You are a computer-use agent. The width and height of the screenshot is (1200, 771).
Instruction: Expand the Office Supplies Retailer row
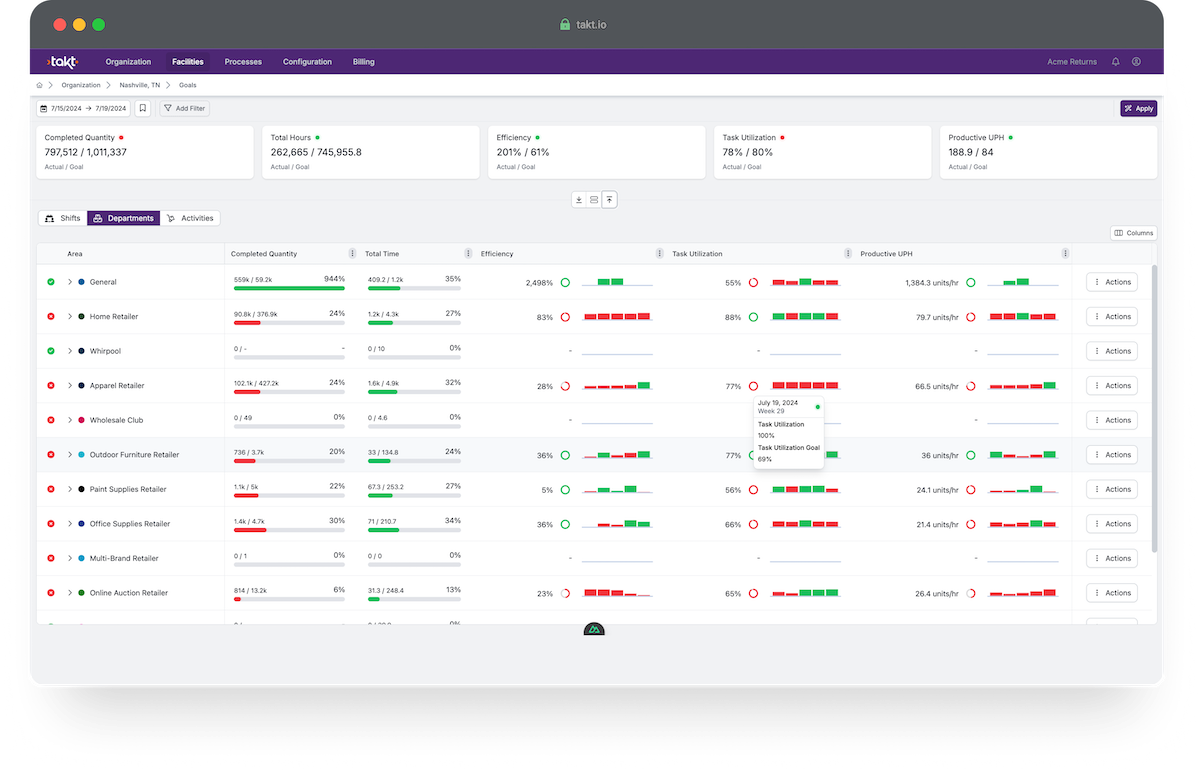click(x=70, y=524)
